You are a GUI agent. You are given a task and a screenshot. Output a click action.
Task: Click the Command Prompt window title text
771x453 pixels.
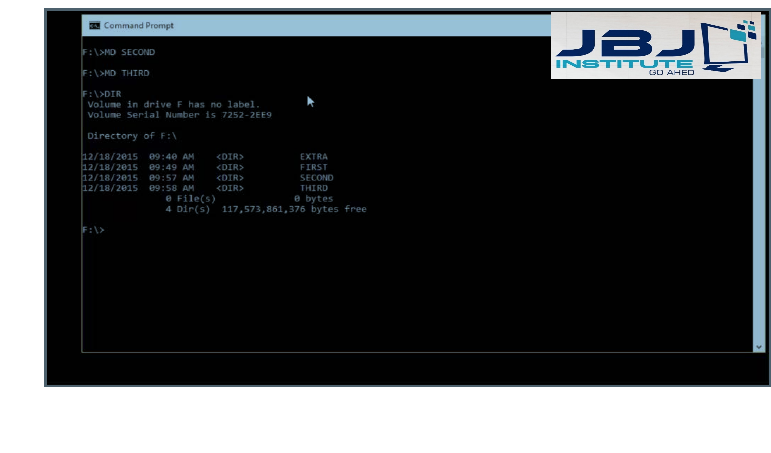pos(139,26)
